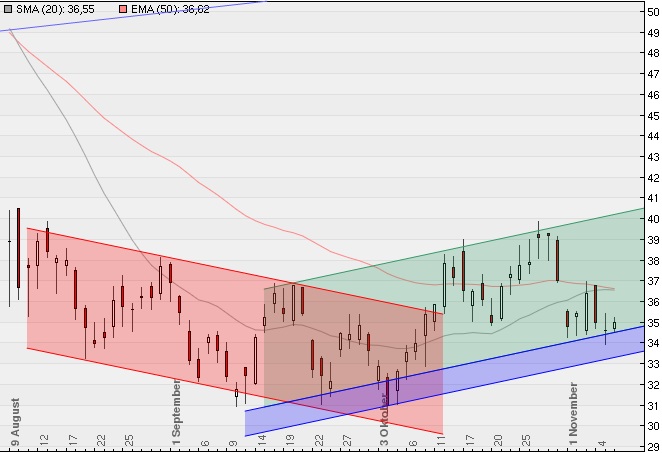Select the EMA (50): 36,62 legend label
The height and width of the screenshot is (453, 662).
pyautogui.click(x=170, y=9)
